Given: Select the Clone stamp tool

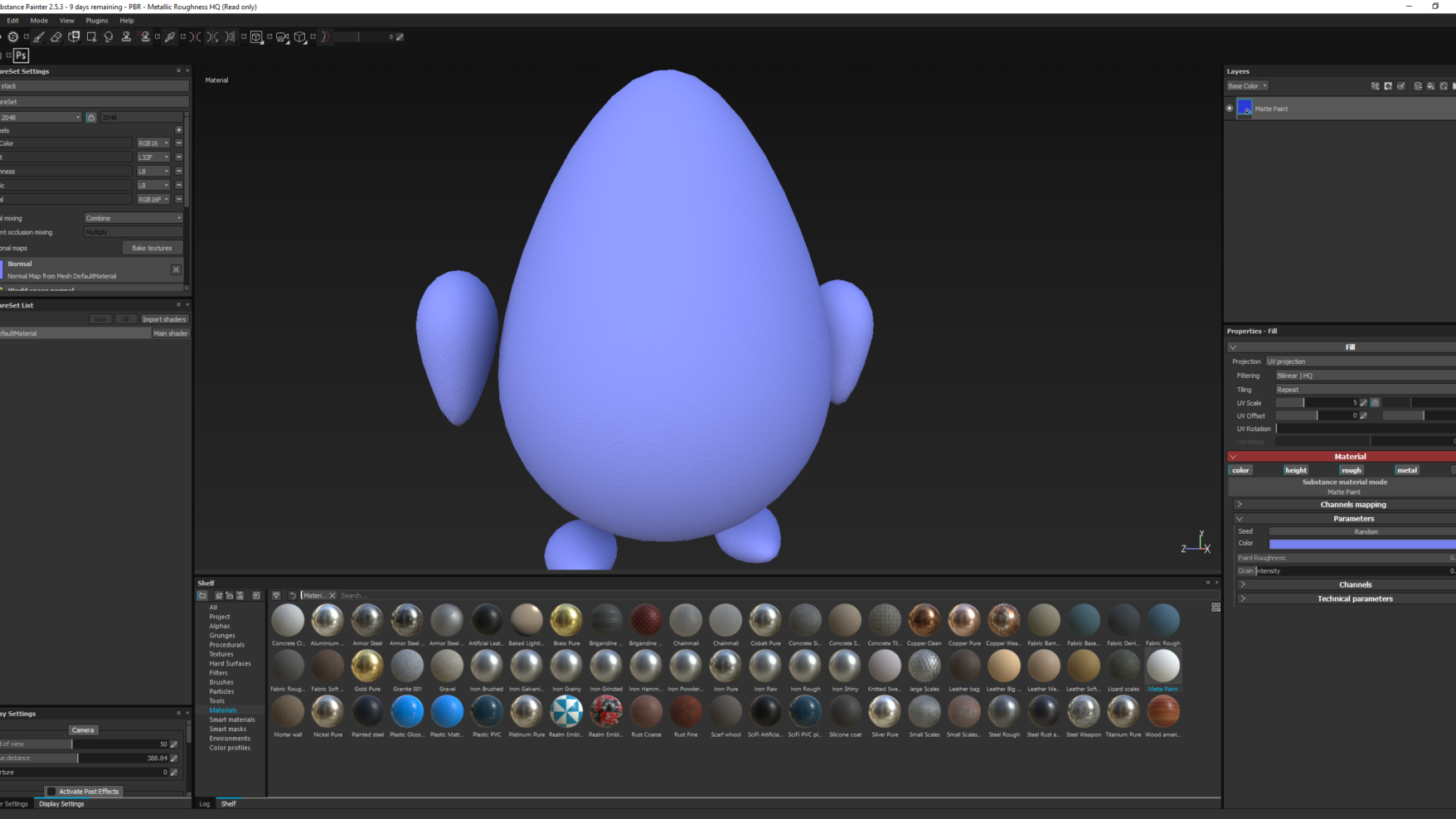Looking at the screenshot, I should point(126,36).
